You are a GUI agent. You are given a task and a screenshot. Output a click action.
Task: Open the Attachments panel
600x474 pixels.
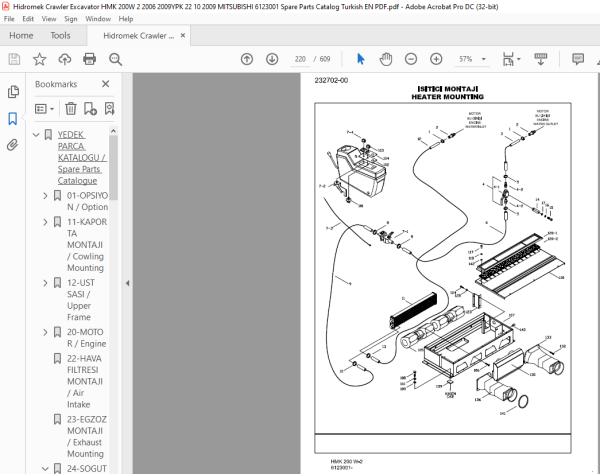[13, 145]
